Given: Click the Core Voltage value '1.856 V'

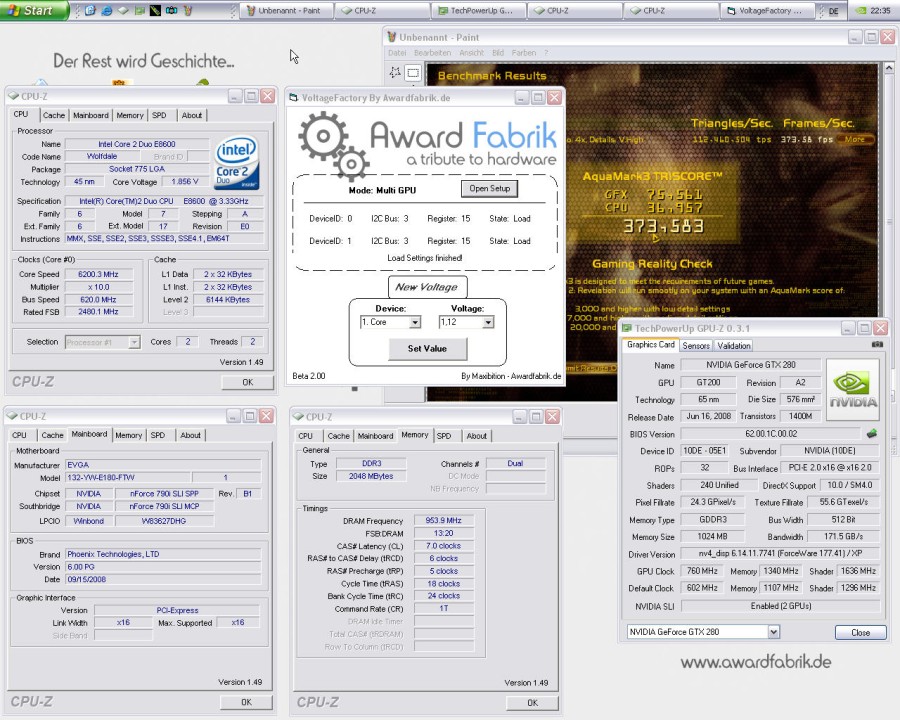Looking at the screenshot, I should (x=185, y=181).
